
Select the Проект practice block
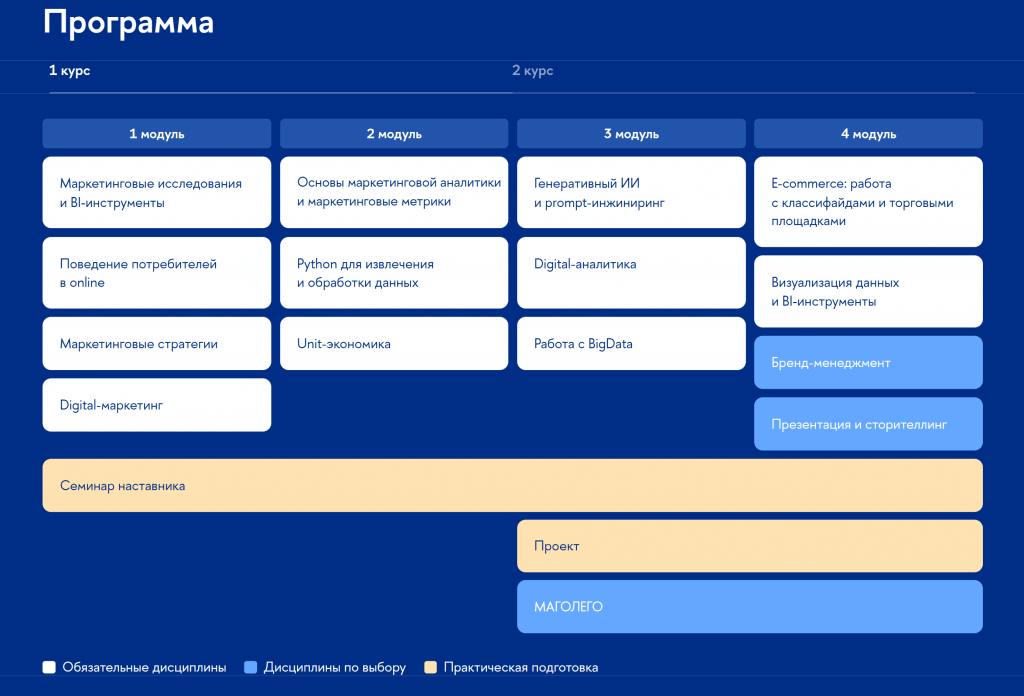(750, 546)
